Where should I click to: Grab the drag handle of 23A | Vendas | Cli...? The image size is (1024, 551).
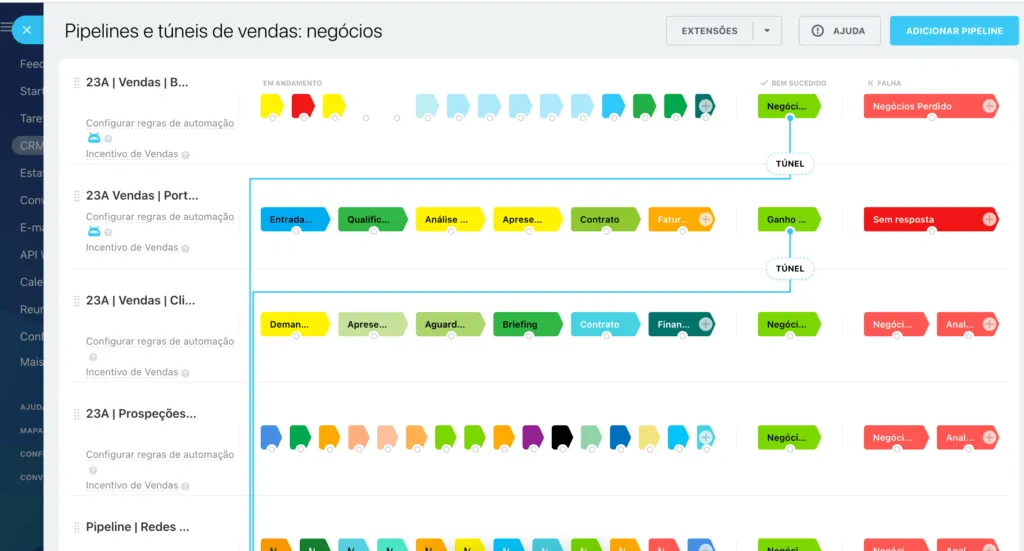[x=76, y=301]
